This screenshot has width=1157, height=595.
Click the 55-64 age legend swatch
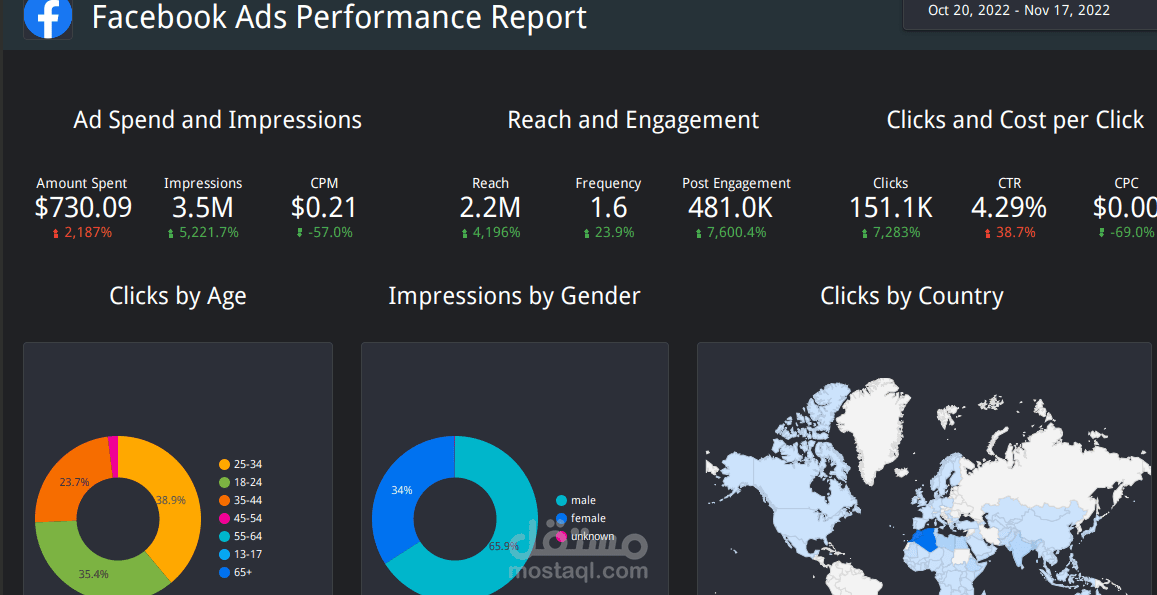click(x=224, y=536)
